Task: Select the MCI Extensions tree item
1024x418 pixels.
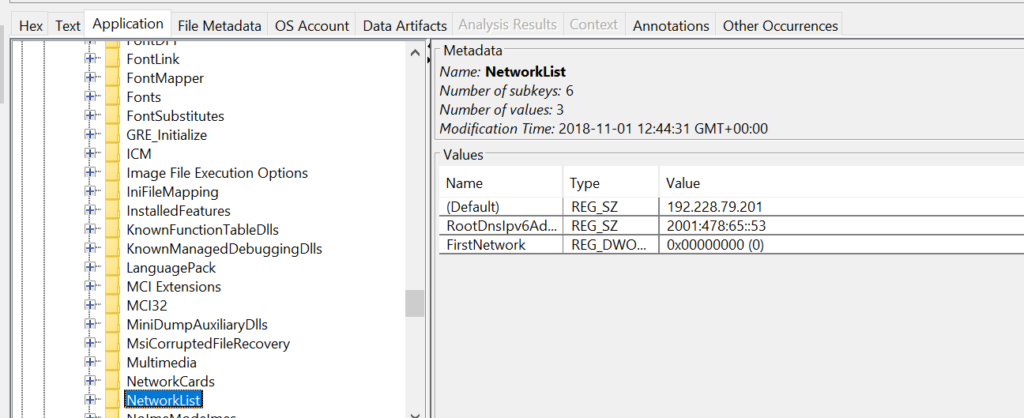Action: (174, 287)
